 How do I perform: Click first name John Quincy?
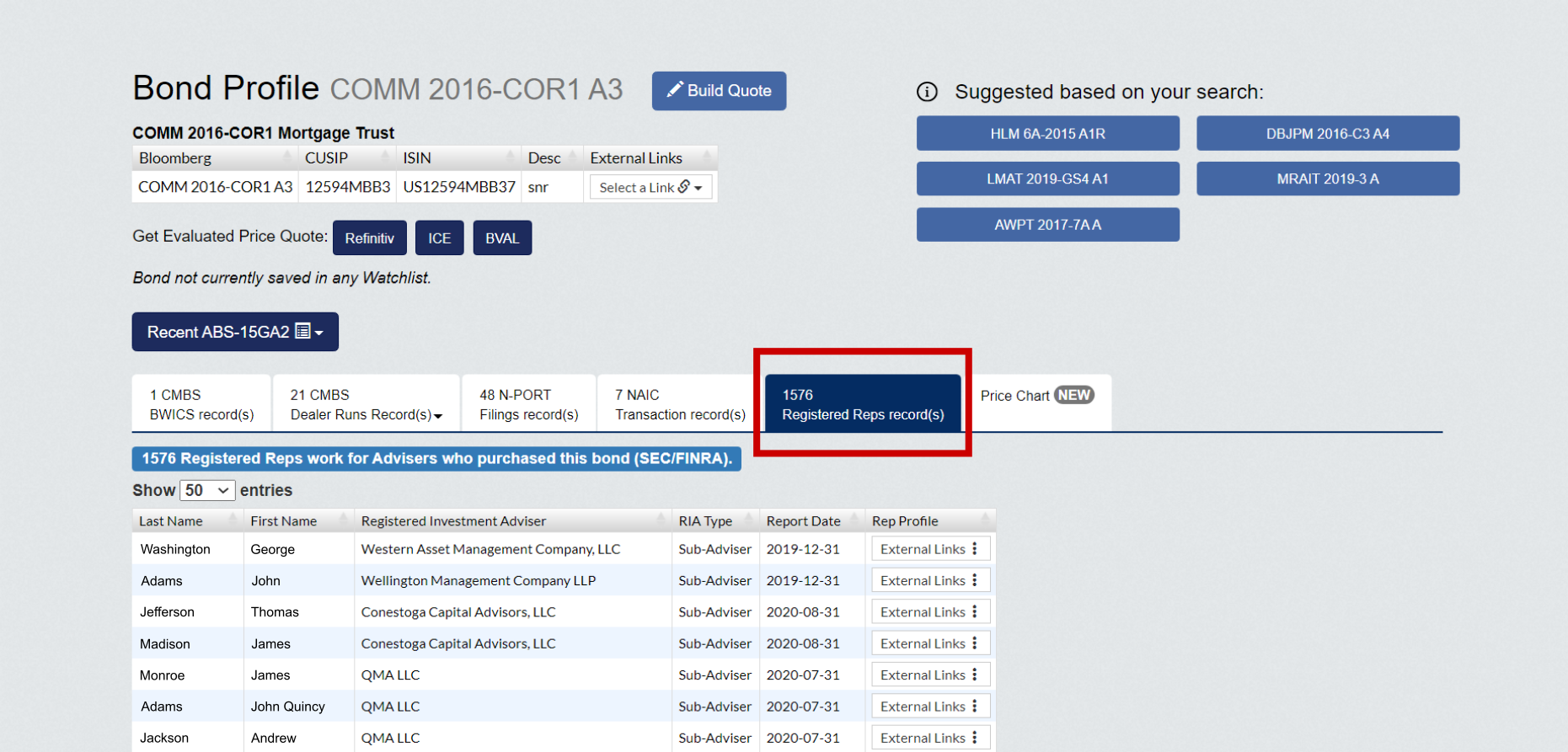(287, 707)
